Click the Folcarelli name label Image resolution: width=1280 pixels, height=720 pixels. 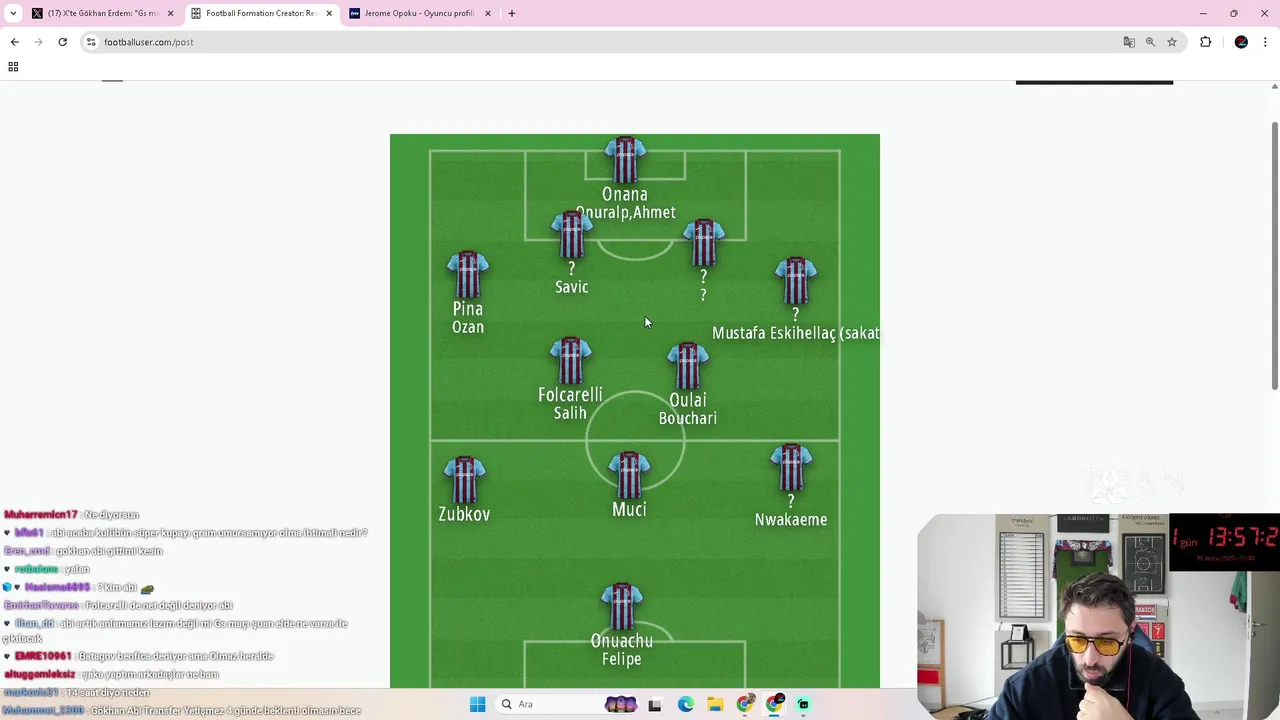(570, 395)
